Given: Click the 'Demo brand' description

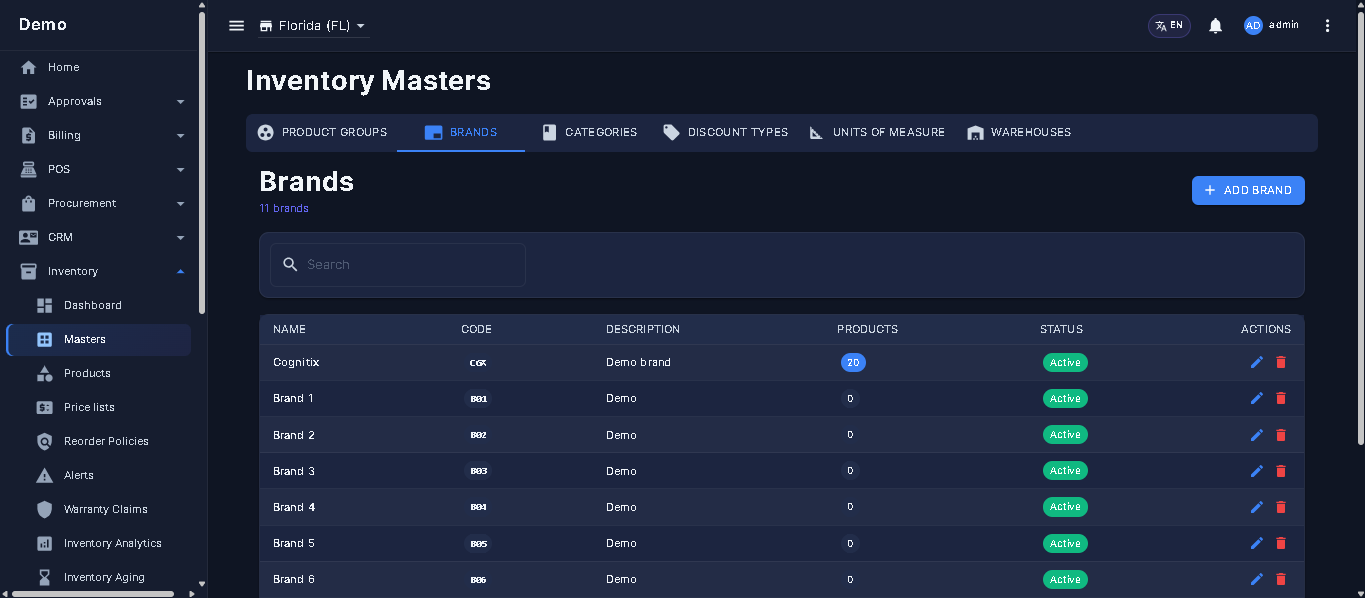Looking at the screenshot, I should point(638,362).
